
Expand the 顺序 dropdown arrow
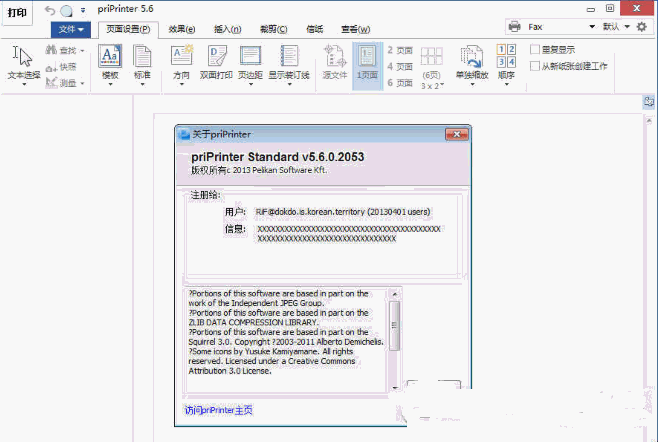pos(507,85)
